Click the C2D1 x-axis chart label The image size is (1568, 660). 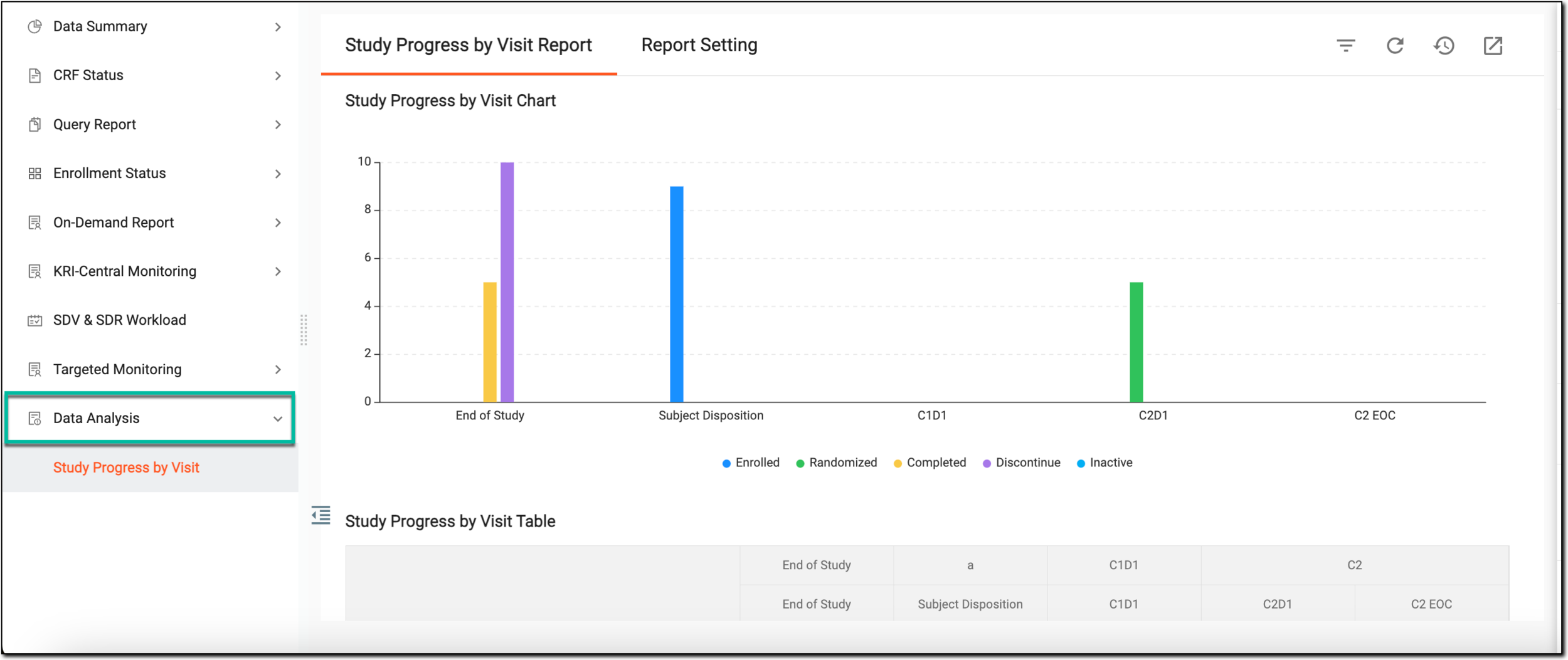[1153, 416]
